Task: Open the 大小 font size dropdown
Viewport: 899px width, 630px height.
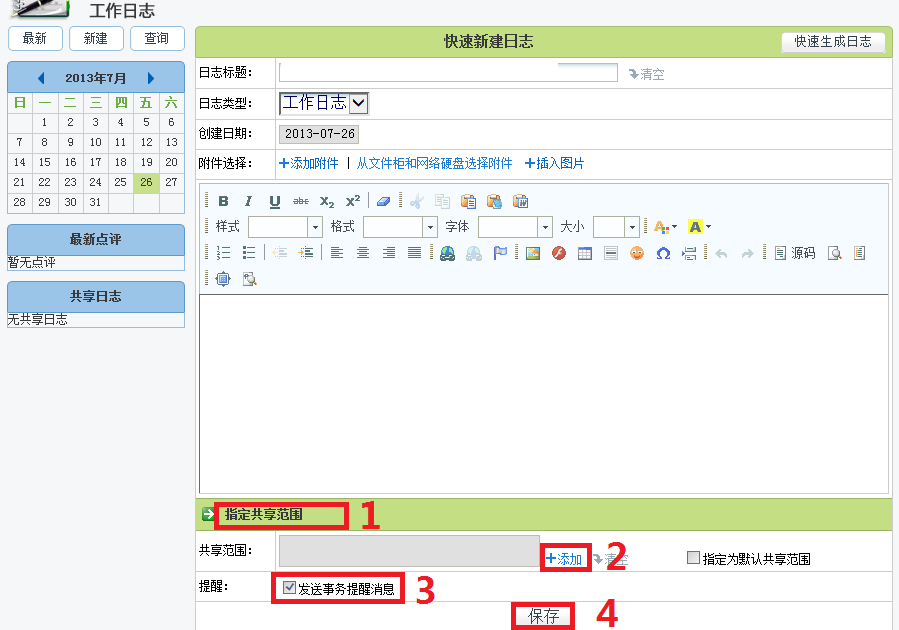Action: [x=632, y=227]
